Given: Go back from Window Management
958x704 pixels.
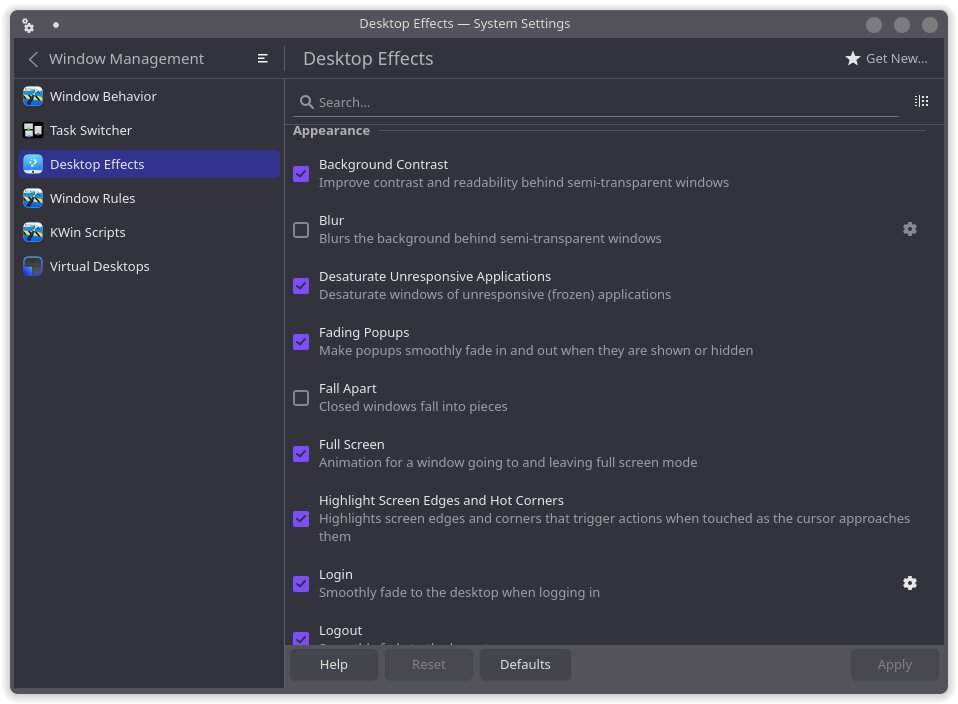Looking at the screenshot, I should click(33, 59).
